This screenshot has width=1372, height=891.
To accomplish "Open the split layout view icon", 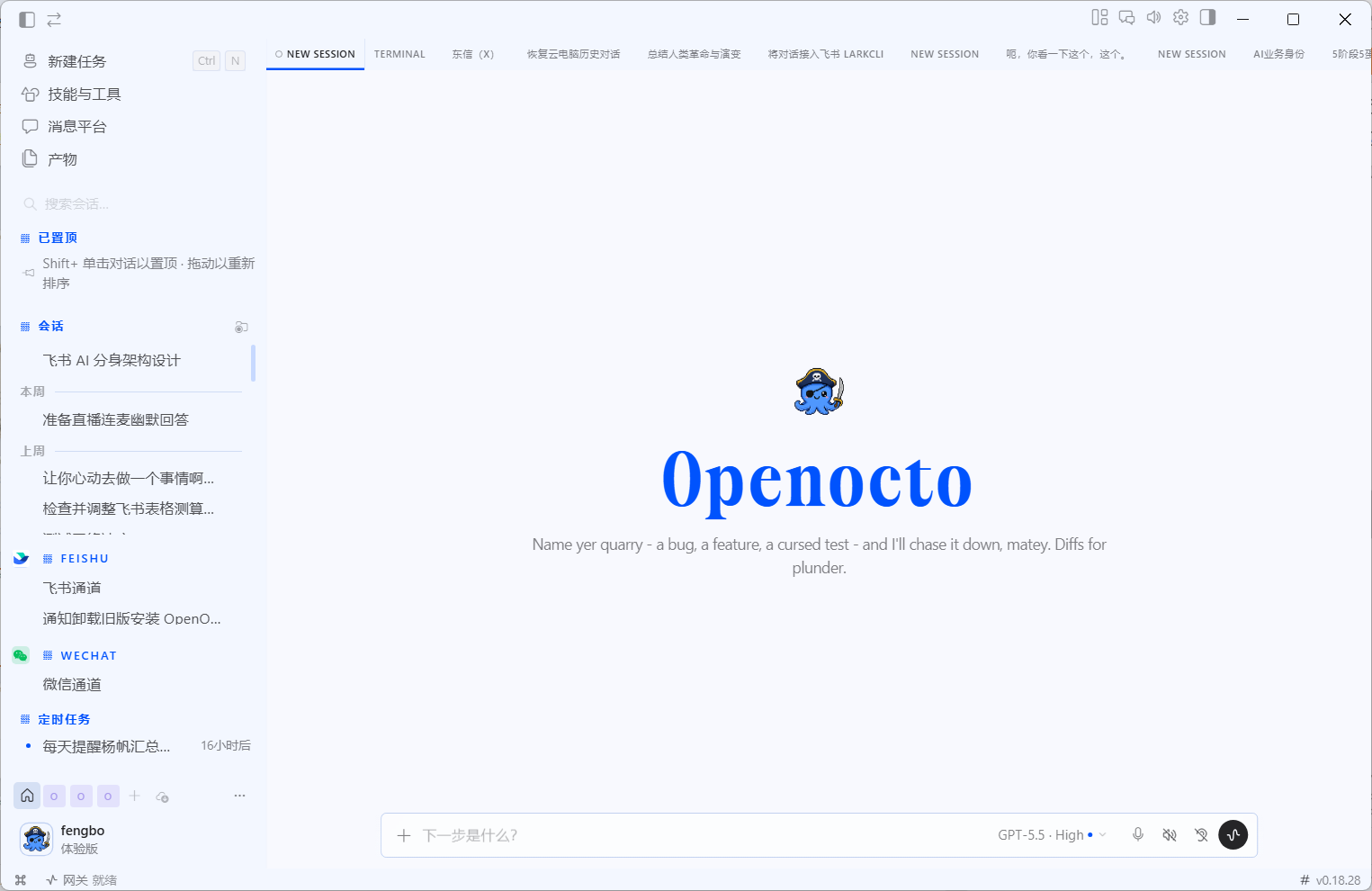I will pos(1099,17).
